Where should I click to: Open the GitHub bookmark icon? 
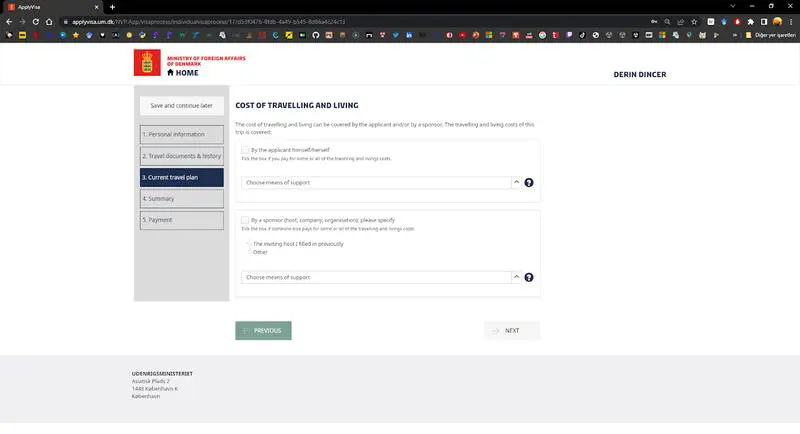(x=316, y=35)
